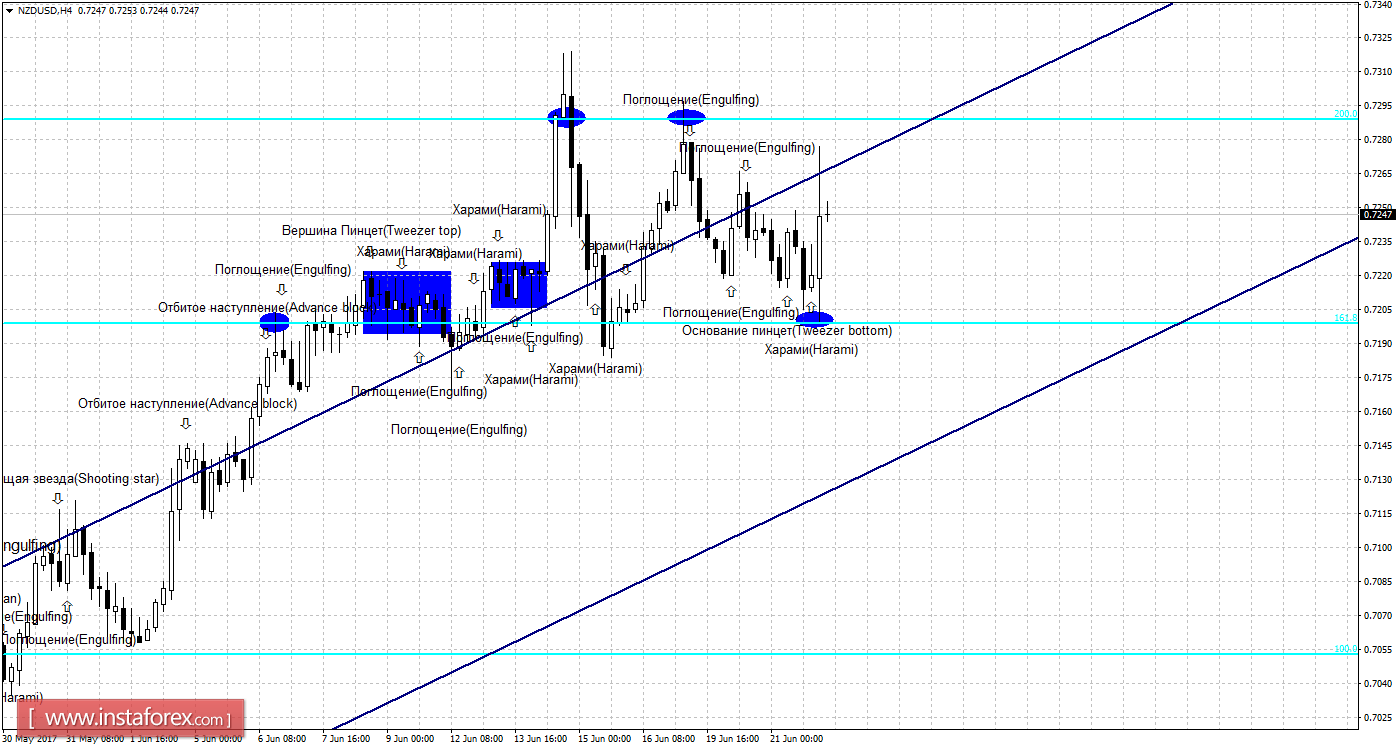Click the 0.7220 price axis label

(x=1377, y=276)
